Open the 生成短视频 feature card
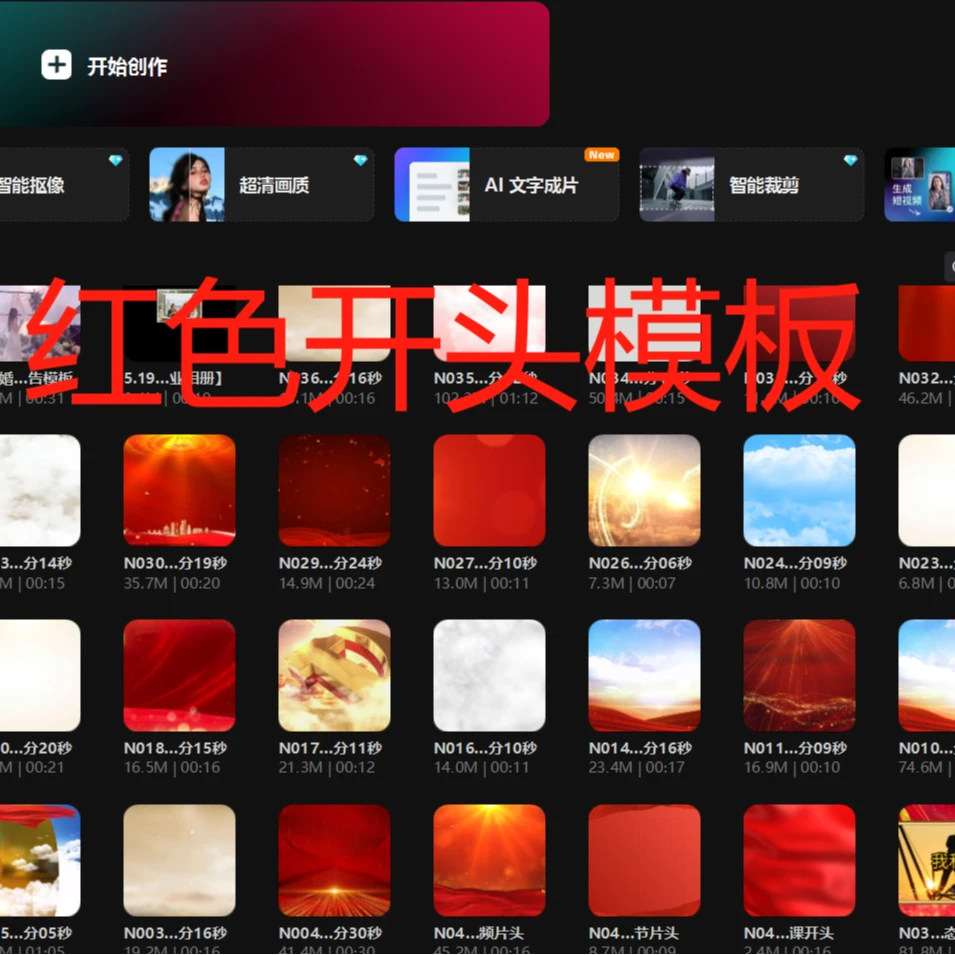The width and height of the screenshot is (955, 955). (920, 185)
